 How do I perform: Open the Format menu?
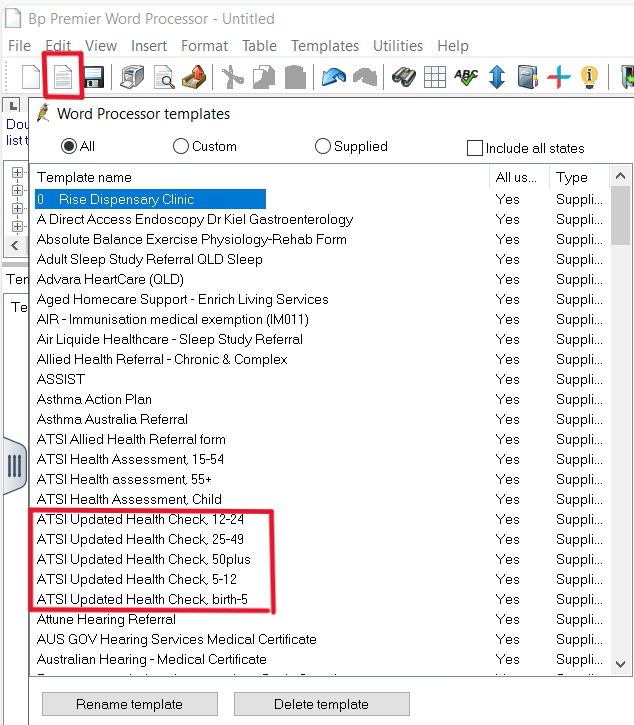[204, 46]
